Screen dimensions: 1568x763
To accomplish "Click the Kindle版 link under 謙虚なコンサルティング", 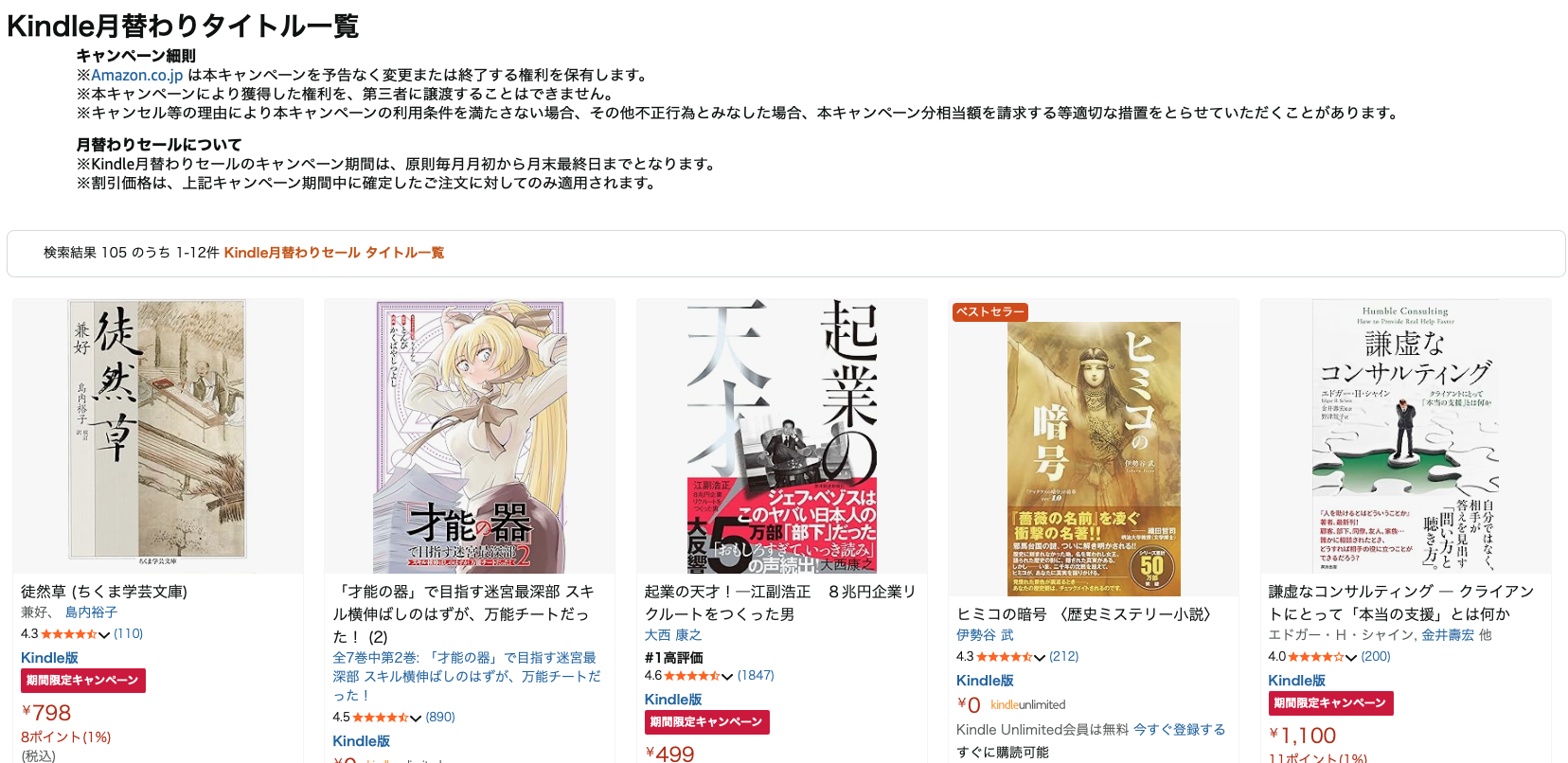I will pyautogui.click(x=1296, y=681).
